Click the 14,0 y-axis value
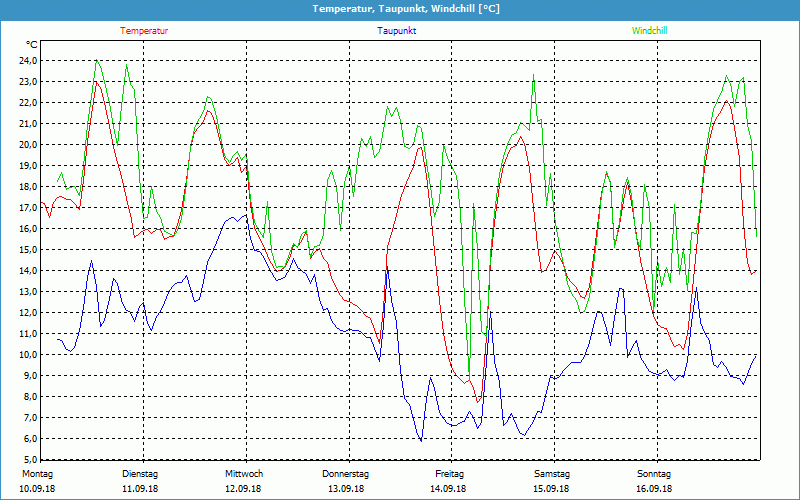Viewport: 800px width, 500px height. tap(29, 270)
